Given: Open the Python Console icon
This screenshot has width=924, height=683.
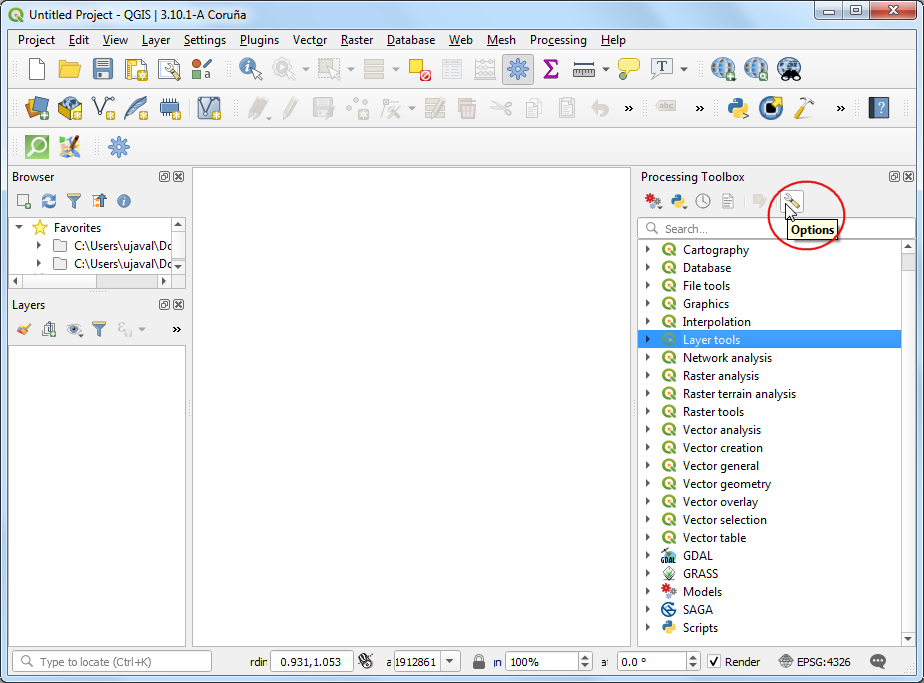Looking at the screenshot, I should (x=738, y=108).
